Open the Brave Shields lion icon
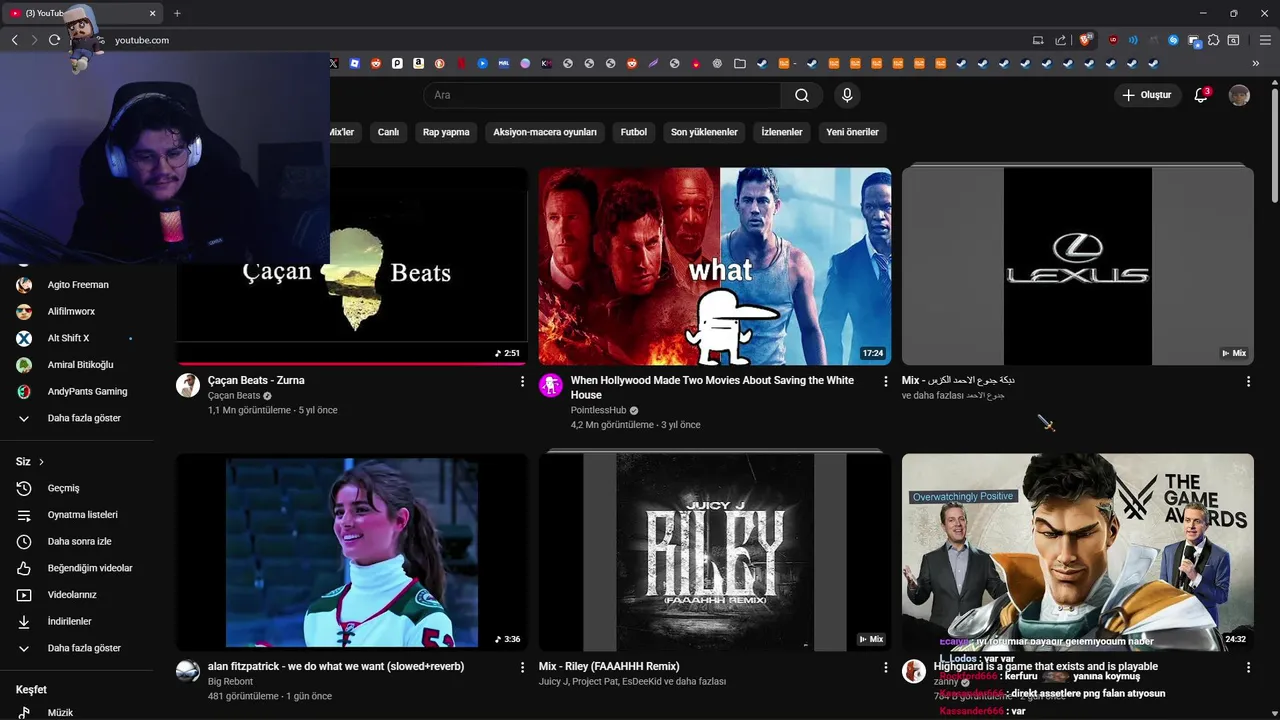The image size is (1280, 720). tap(1085, 40)
